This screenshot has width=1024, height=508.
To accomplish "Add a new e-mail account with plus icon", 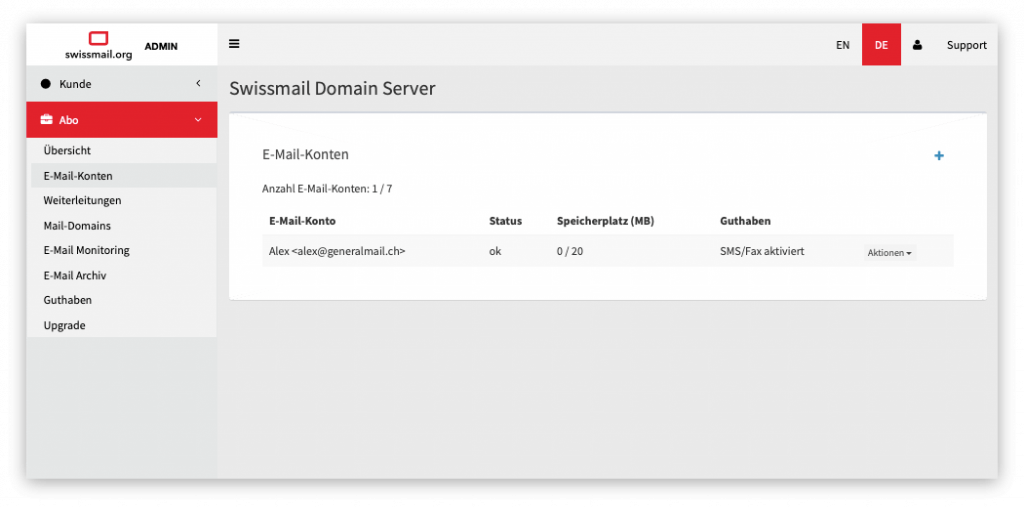I will [x=939, y=156].
